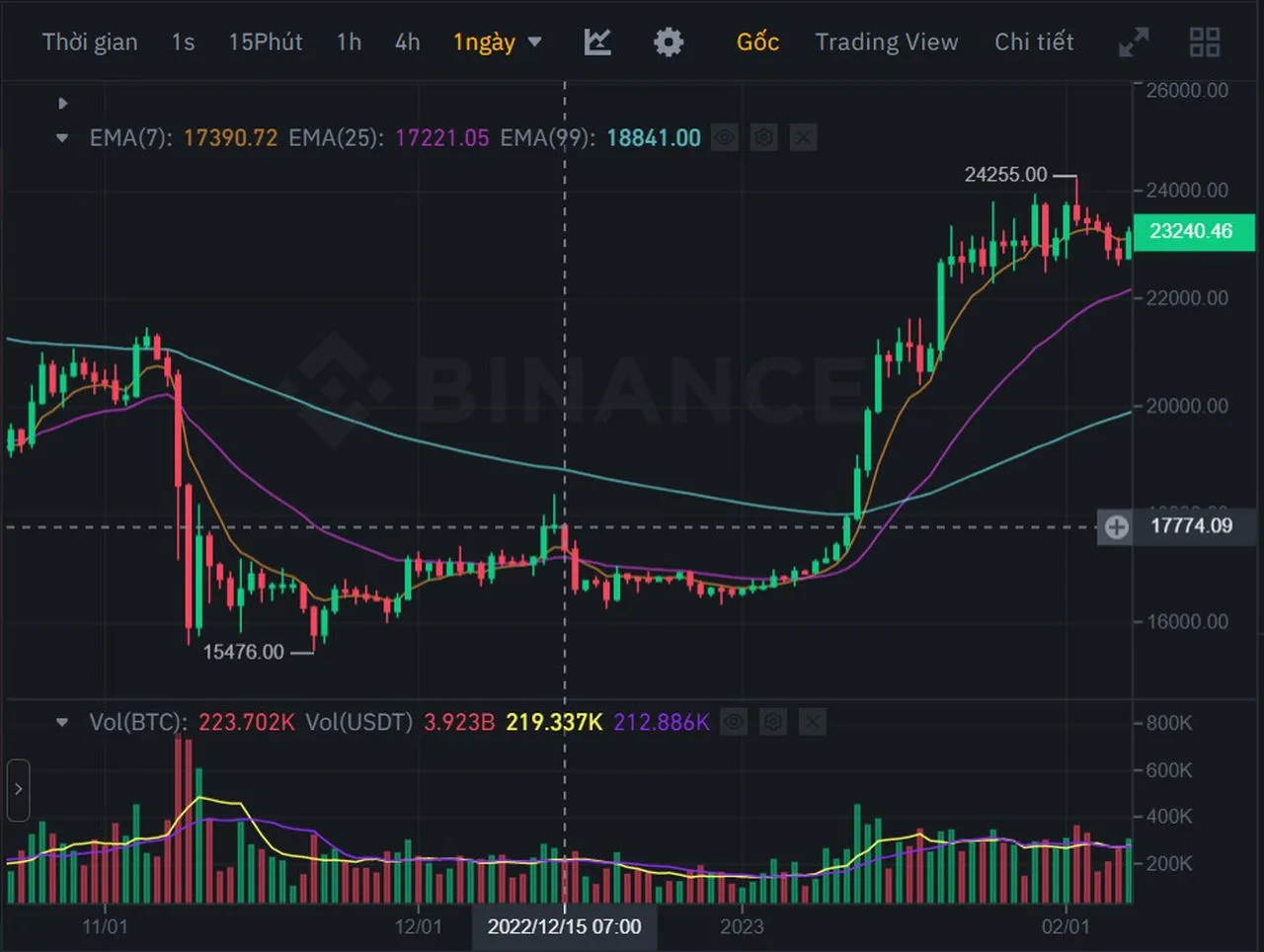Click the current price label 23240.46
The width and height of the screenshot is (1264, 952).
coord(1191,231)
